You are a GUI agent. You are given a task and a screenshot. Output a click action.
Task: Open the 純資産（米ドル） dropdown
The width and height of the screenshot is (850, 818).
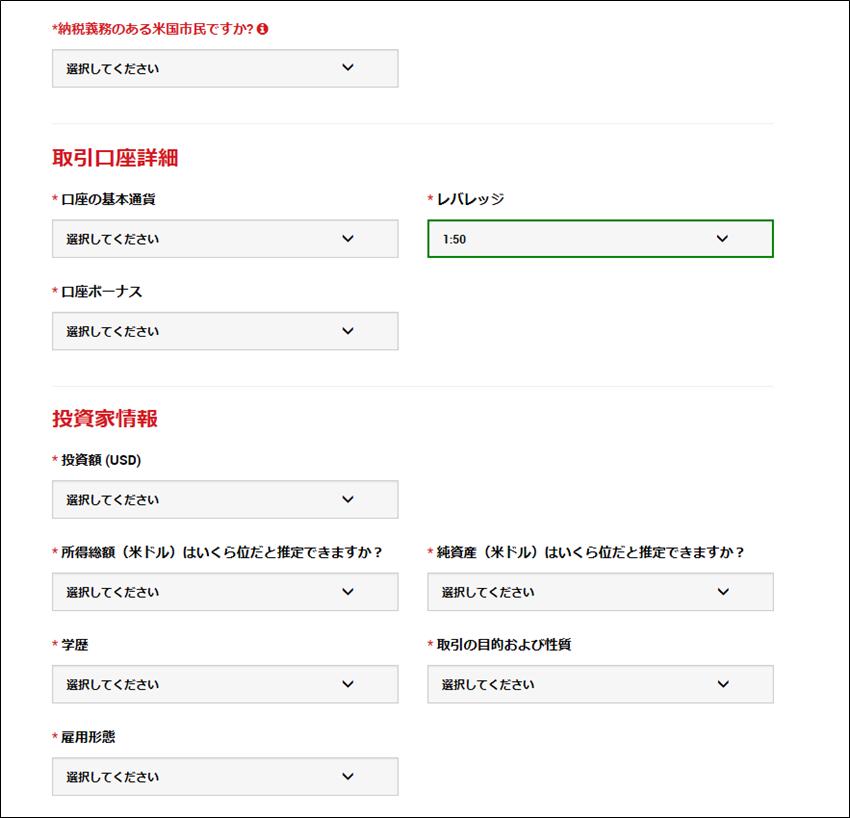point(600,591)
